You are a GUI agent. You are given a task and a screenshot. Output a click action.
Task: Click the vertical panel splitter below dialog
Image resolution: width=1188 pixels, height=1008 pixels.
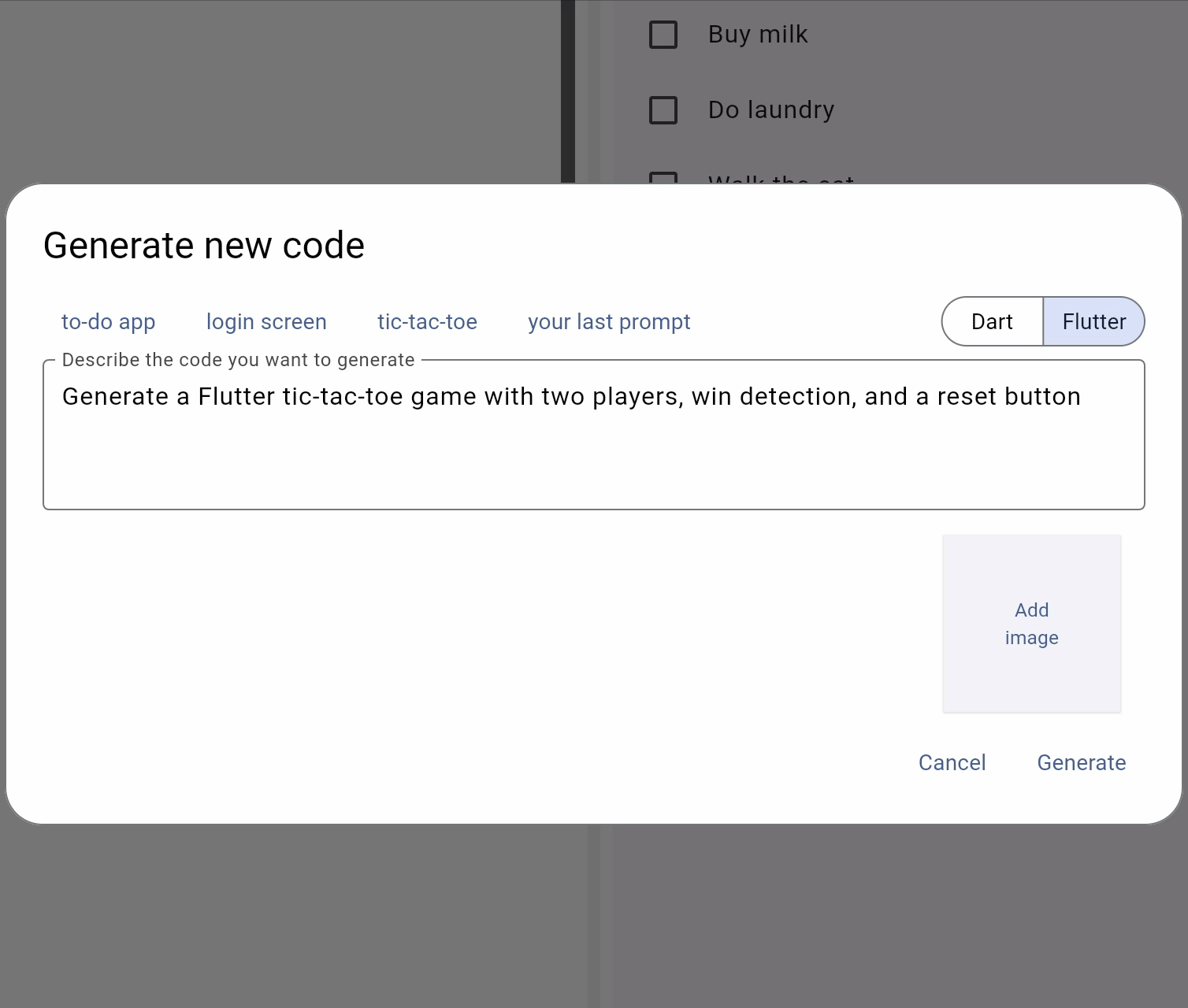pyautogui.click(x=594, y=916)
